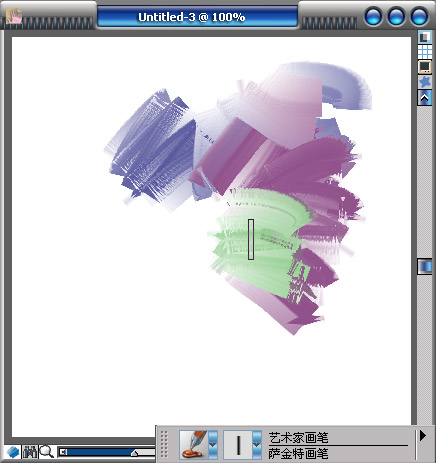Click the brush category paint icon
This screenshot has width=436, height=463.
point(194,445)
